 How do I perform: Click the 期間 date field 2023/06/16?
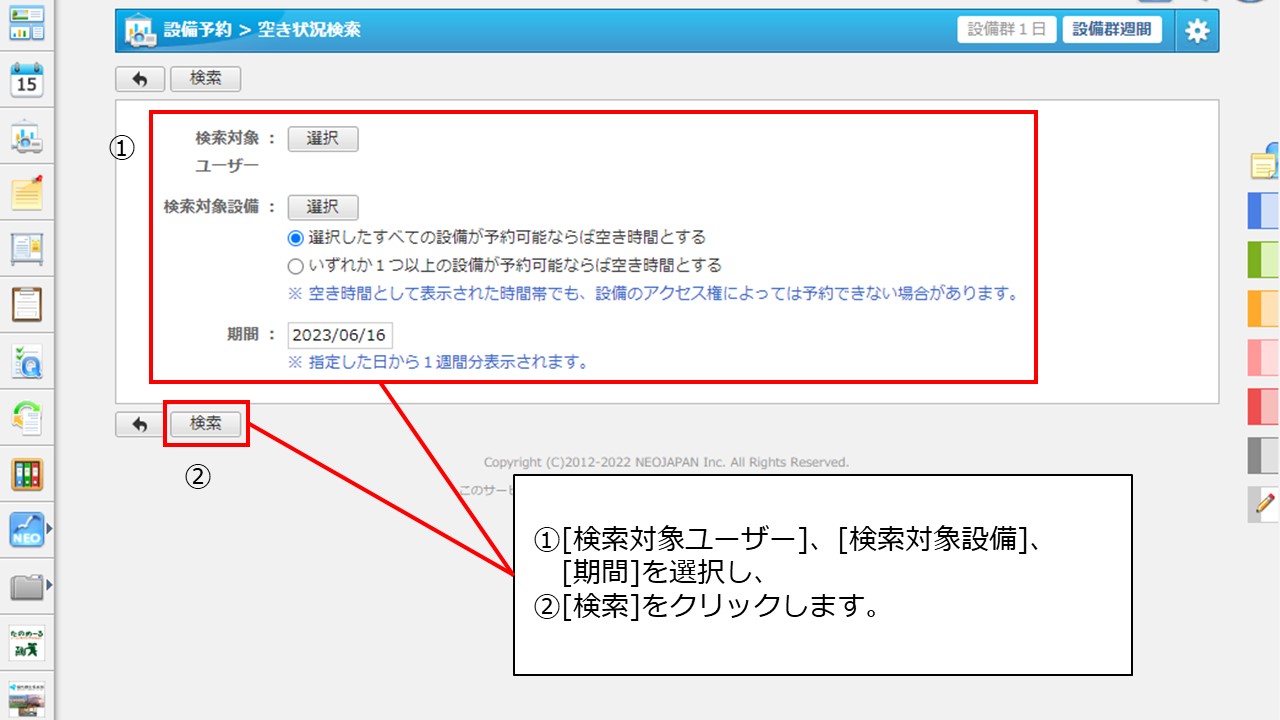pyautogui.click(x=339, y=335)
